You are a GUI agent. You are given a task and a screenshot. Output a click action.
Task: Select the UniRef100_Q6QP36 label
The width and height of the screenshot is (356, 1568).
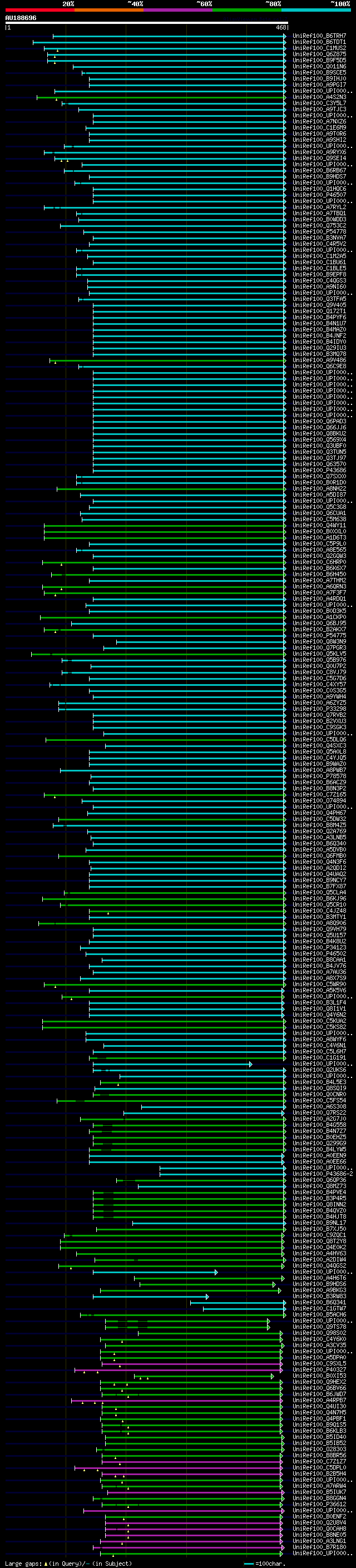(x=319, y=1180)
